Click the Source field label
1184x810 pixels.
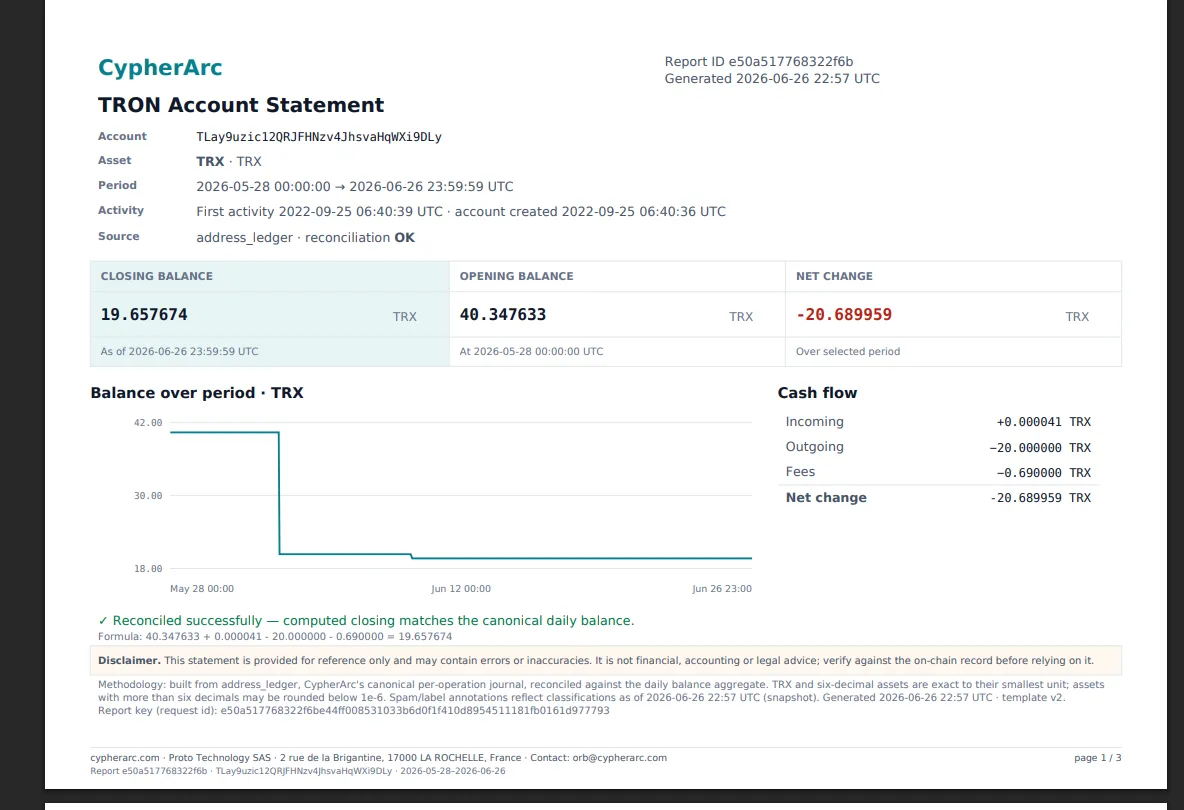coord(119,236)
